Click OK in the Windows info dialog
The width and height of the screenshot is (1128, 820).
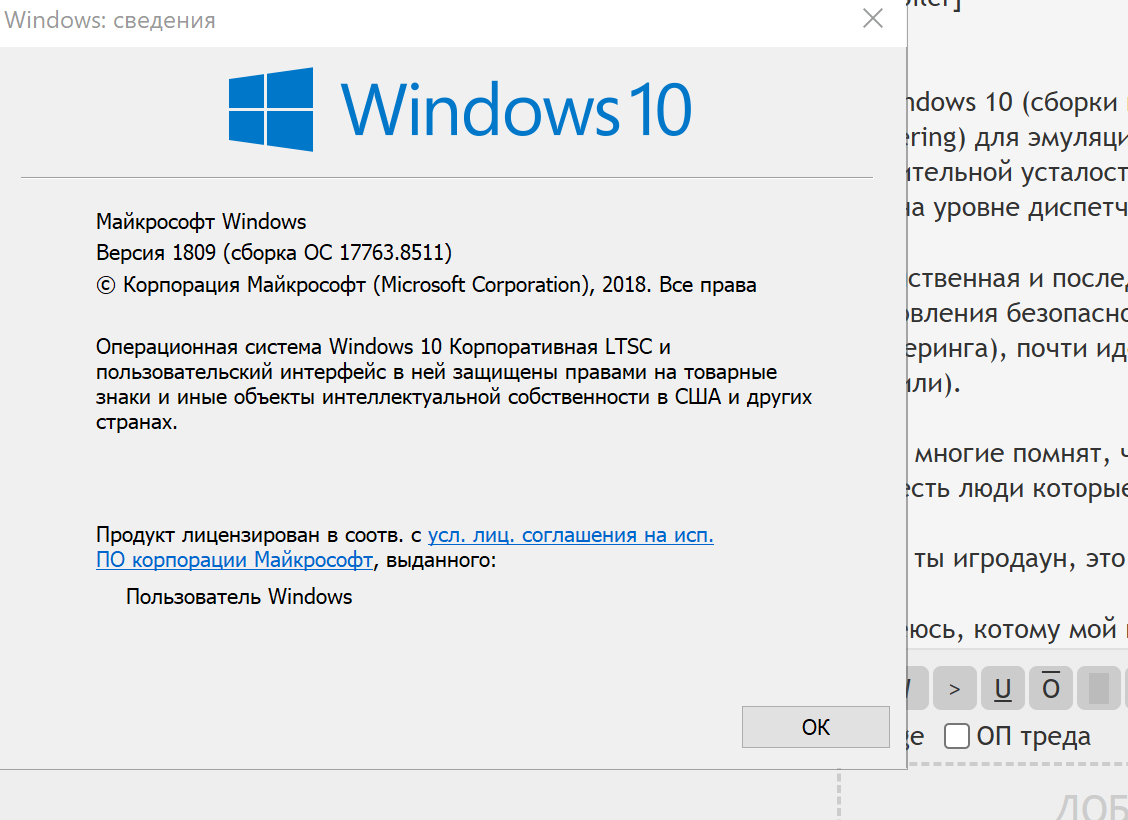(815, 726)
